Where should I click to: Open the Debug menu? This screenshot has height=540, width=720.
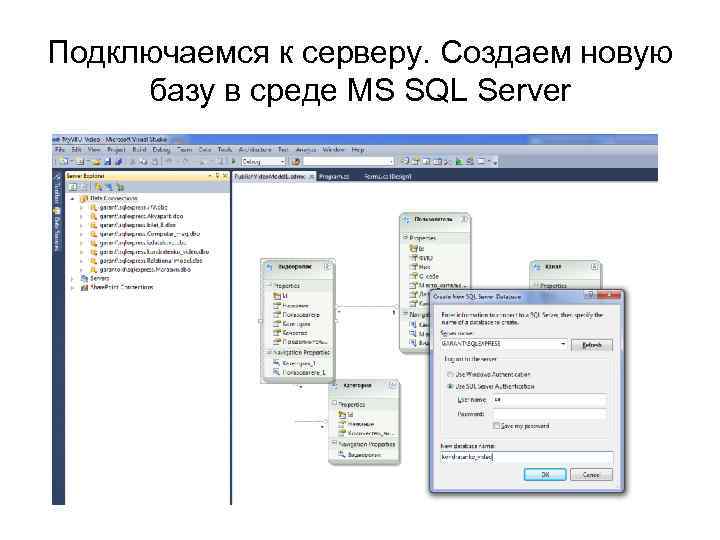coord(161,150)
